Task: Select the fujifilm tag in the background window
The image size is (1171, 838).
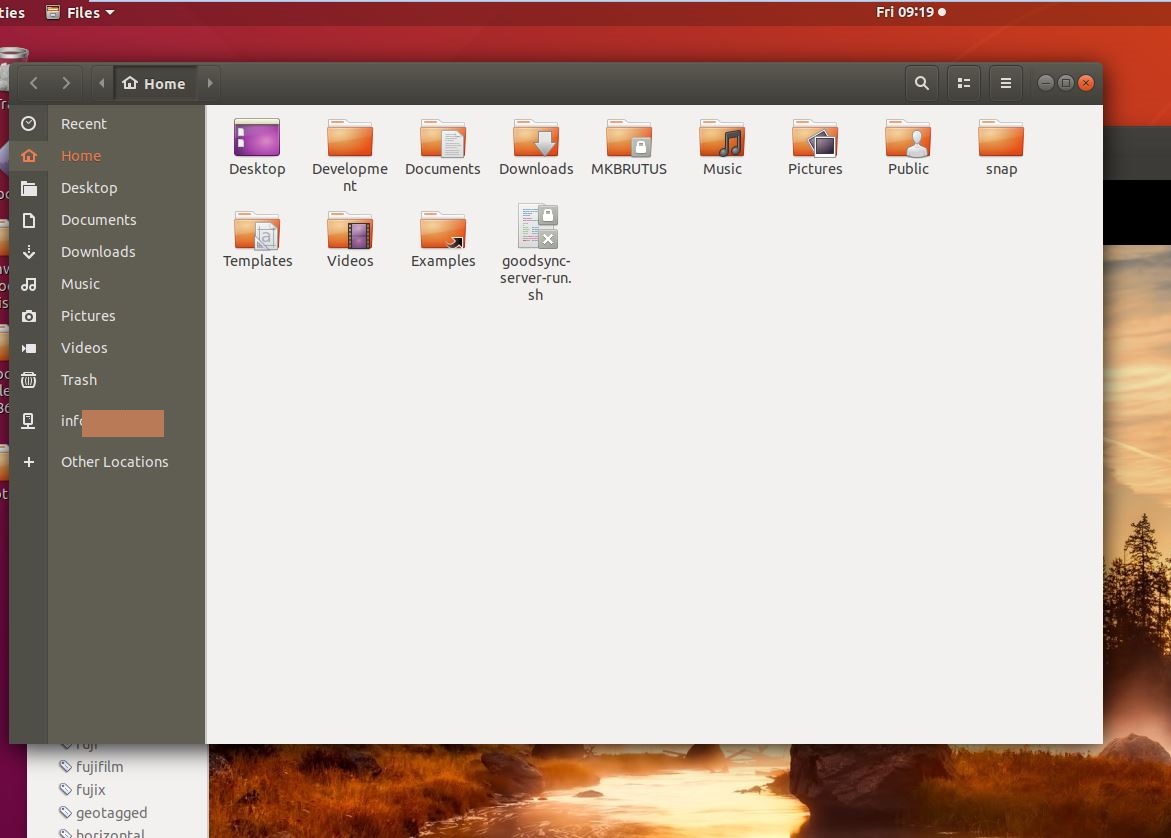Action: 101,766
